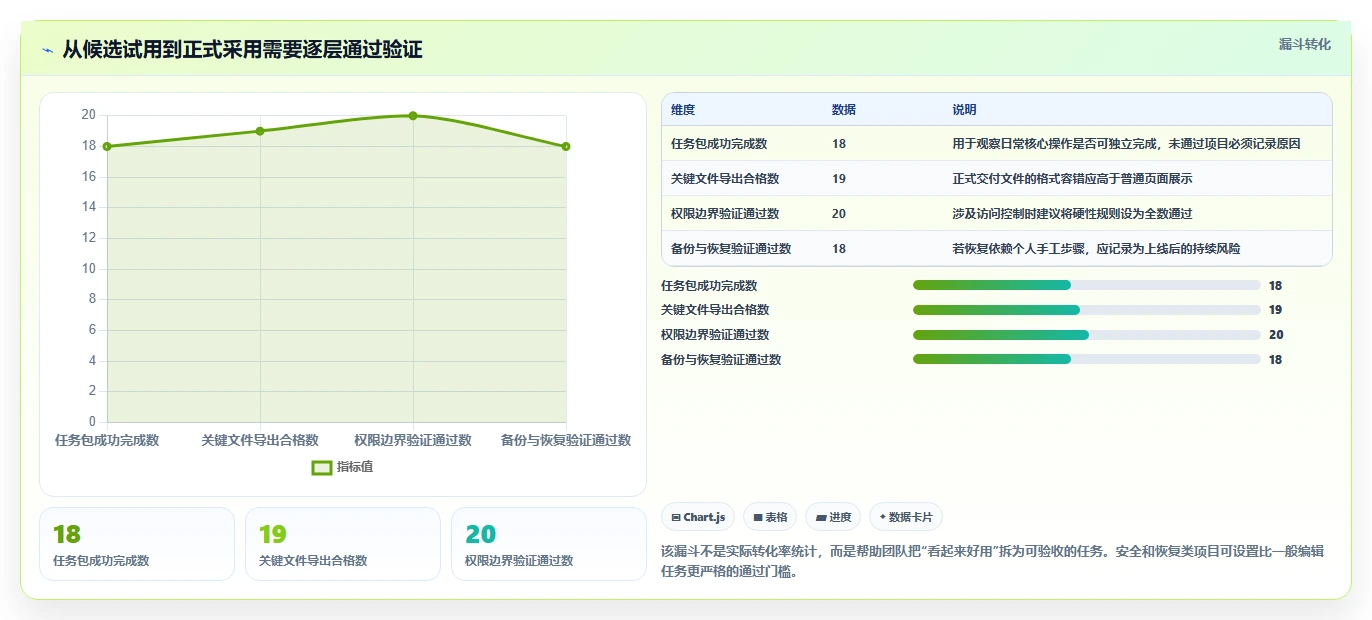Click the y-axis tick label 0
Viewport: 1372px width, 620px height.
point(92,421)
